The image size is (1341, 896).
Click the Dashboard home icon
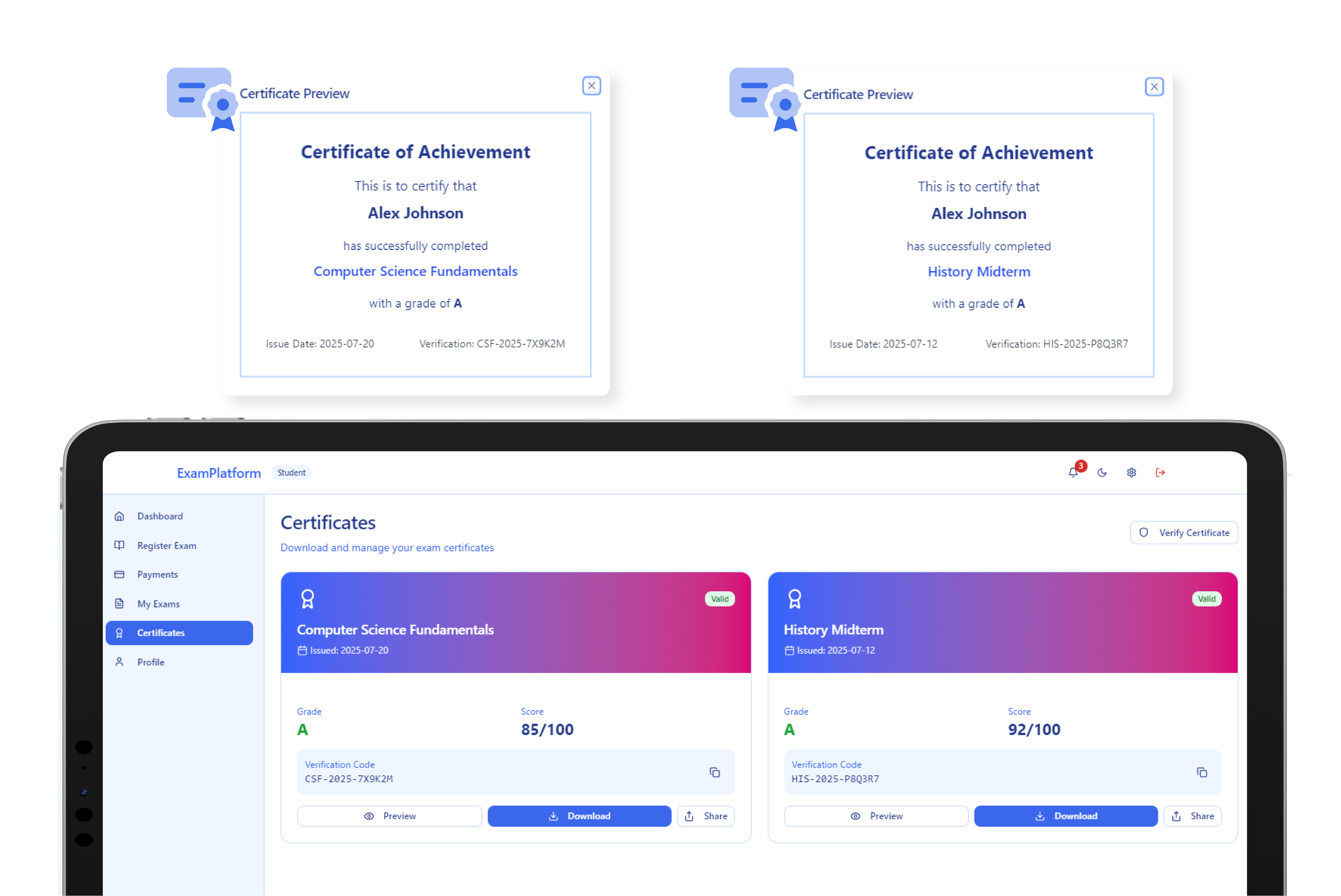[119, 516]
